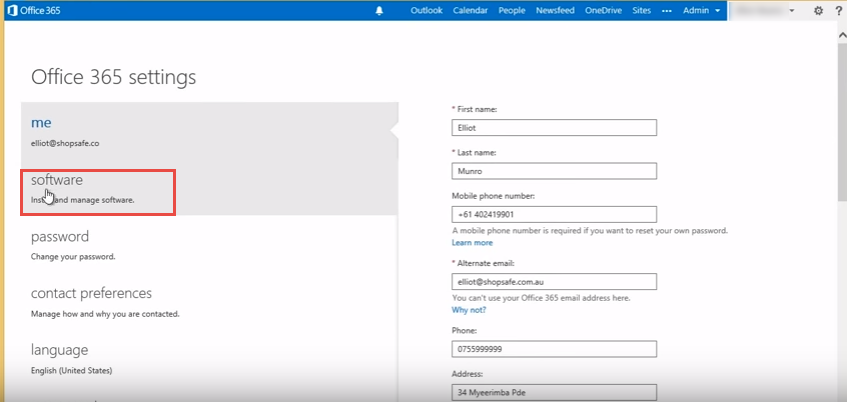This screenshot has width=847, height=402.
Task: Open Outlook from the top navigation
Action: [426, 10]
